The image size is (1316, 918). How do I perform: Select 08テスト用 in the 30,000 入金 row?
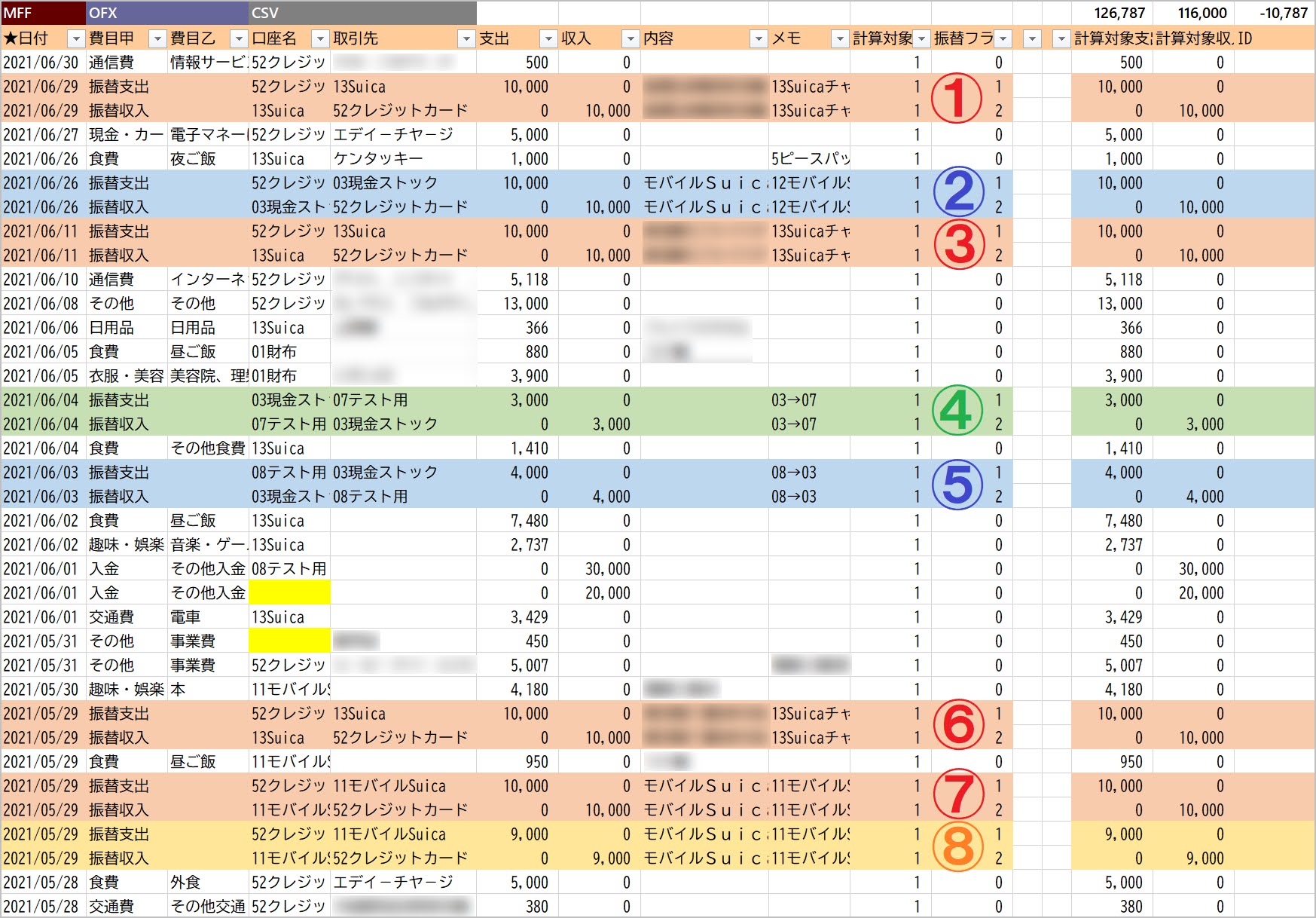tap(289, 569)
